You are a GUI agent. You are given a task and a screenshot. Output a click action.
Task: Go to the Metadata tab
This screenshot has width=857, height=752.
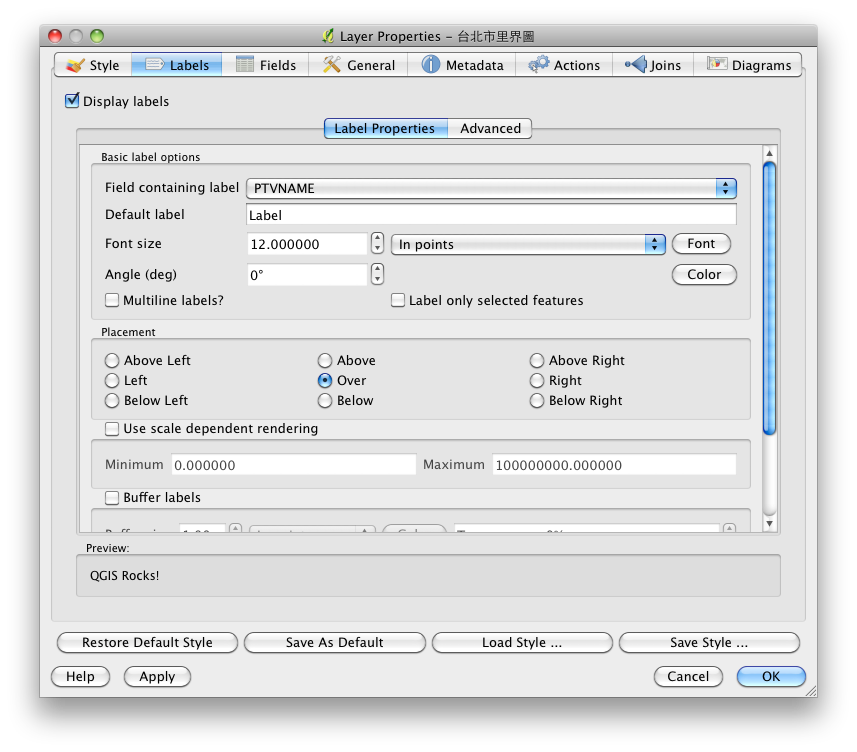tap(462, 65)
